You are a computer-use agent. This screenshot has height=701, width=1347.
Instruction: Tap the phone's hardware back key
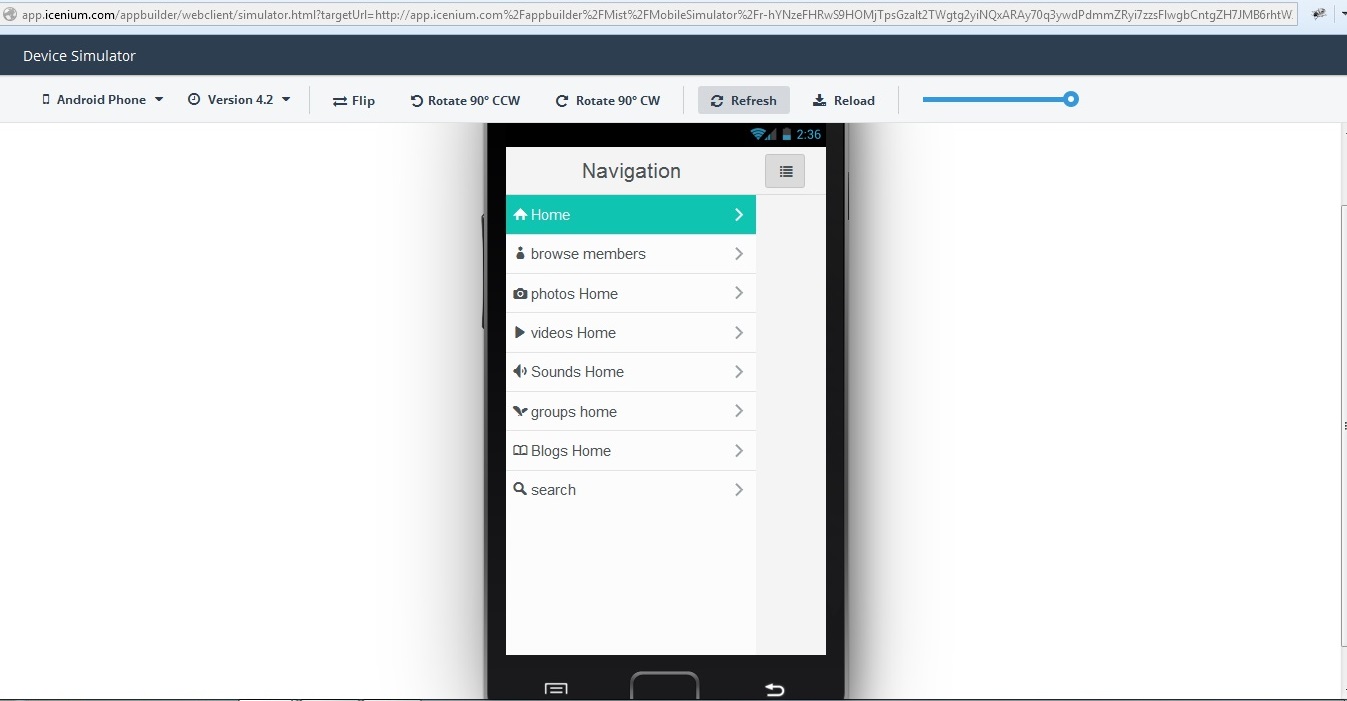[x=774, y=689]
